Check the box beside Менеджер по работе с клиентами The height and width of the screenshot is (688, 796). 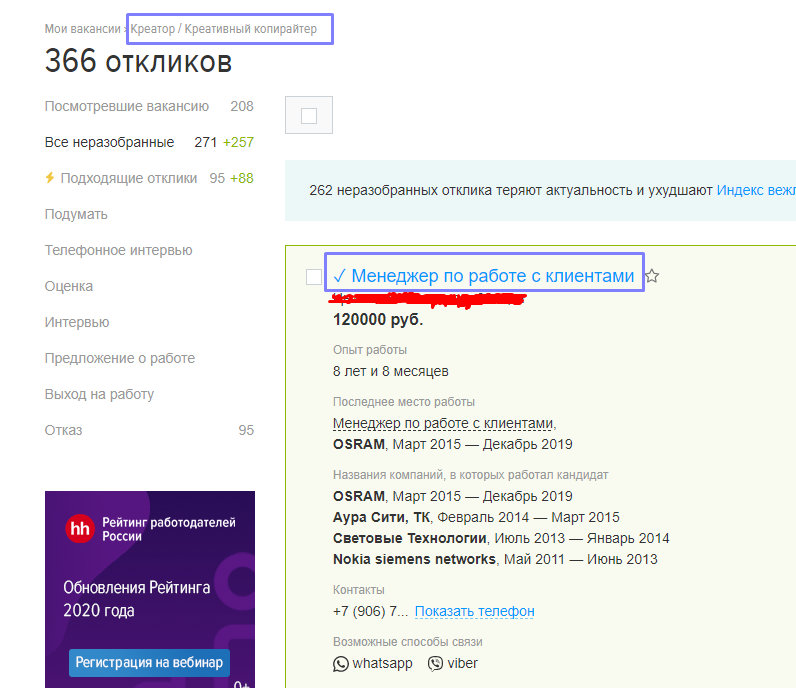pos(314,277)
